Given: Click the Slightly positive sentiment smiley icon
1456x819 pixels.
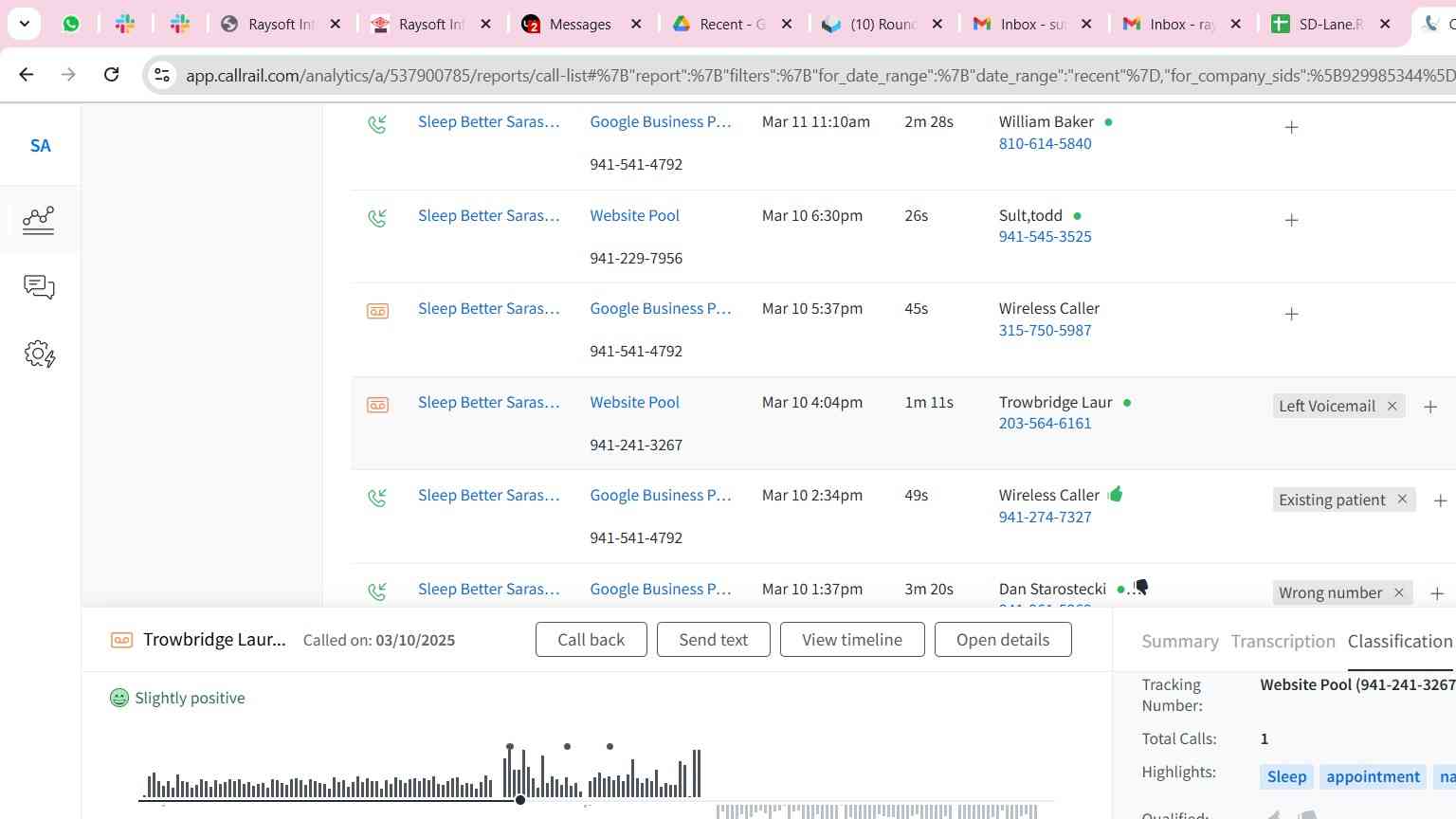Looking at the screenshot, I should coord(119,698).
